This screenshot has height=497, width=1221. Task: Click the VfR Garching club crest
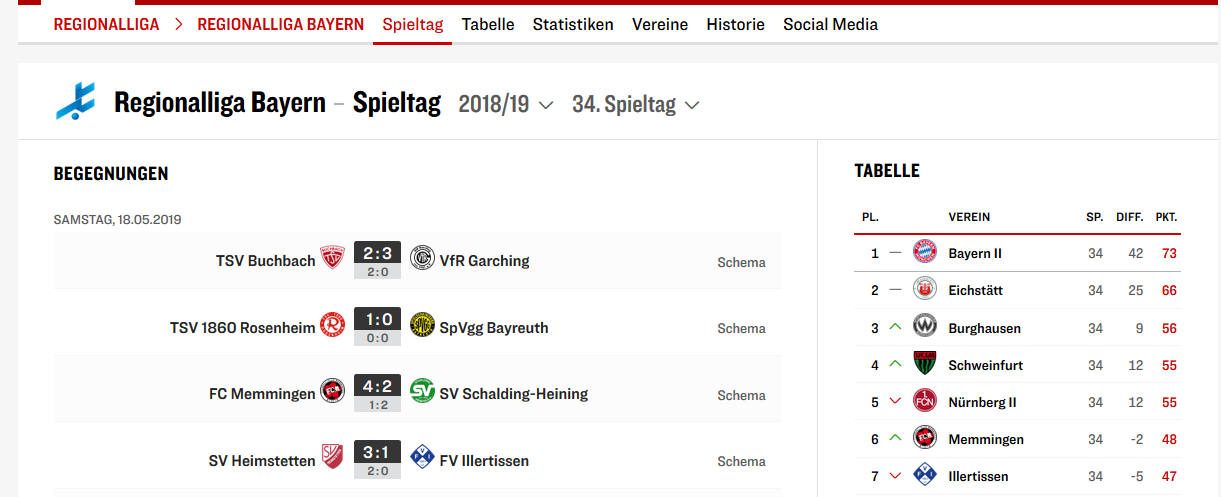422,258
